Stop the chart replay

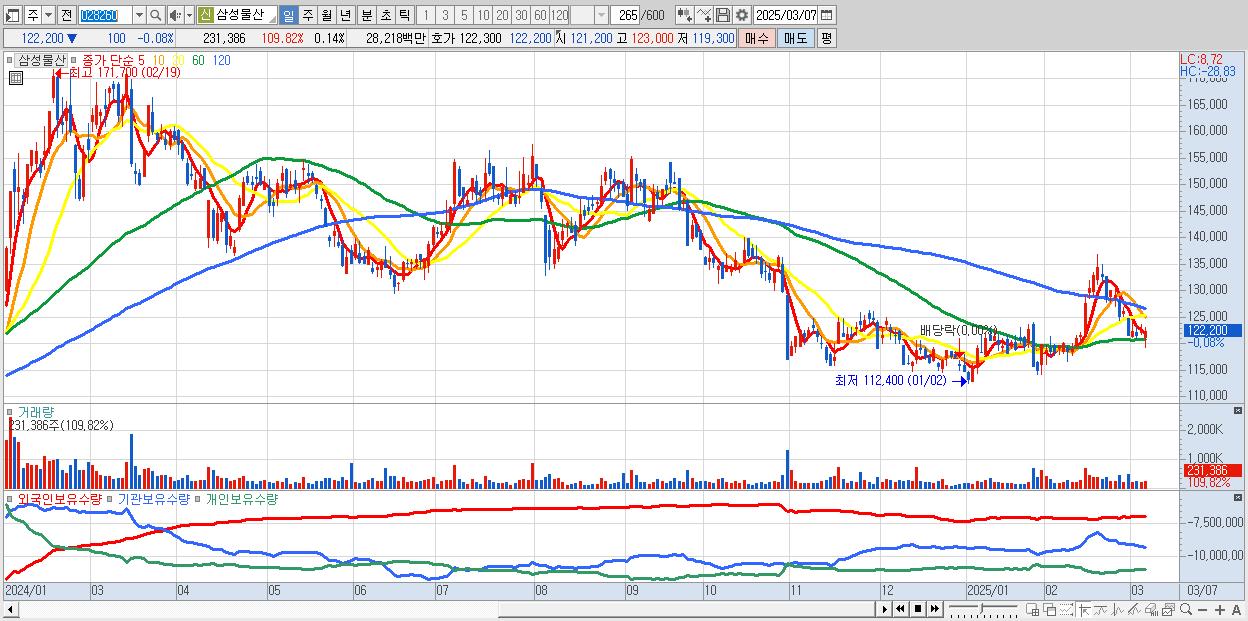[x=917, y=609]
